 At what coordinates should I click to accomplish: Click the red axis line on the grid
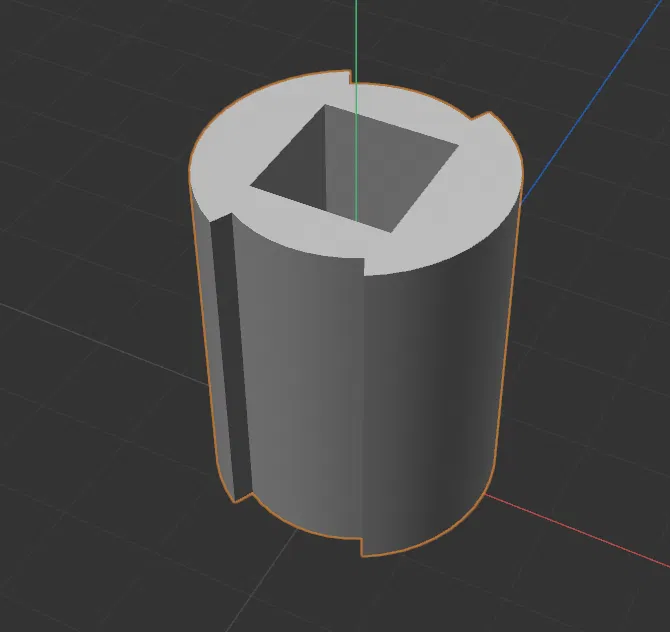[x=577, y=530]
